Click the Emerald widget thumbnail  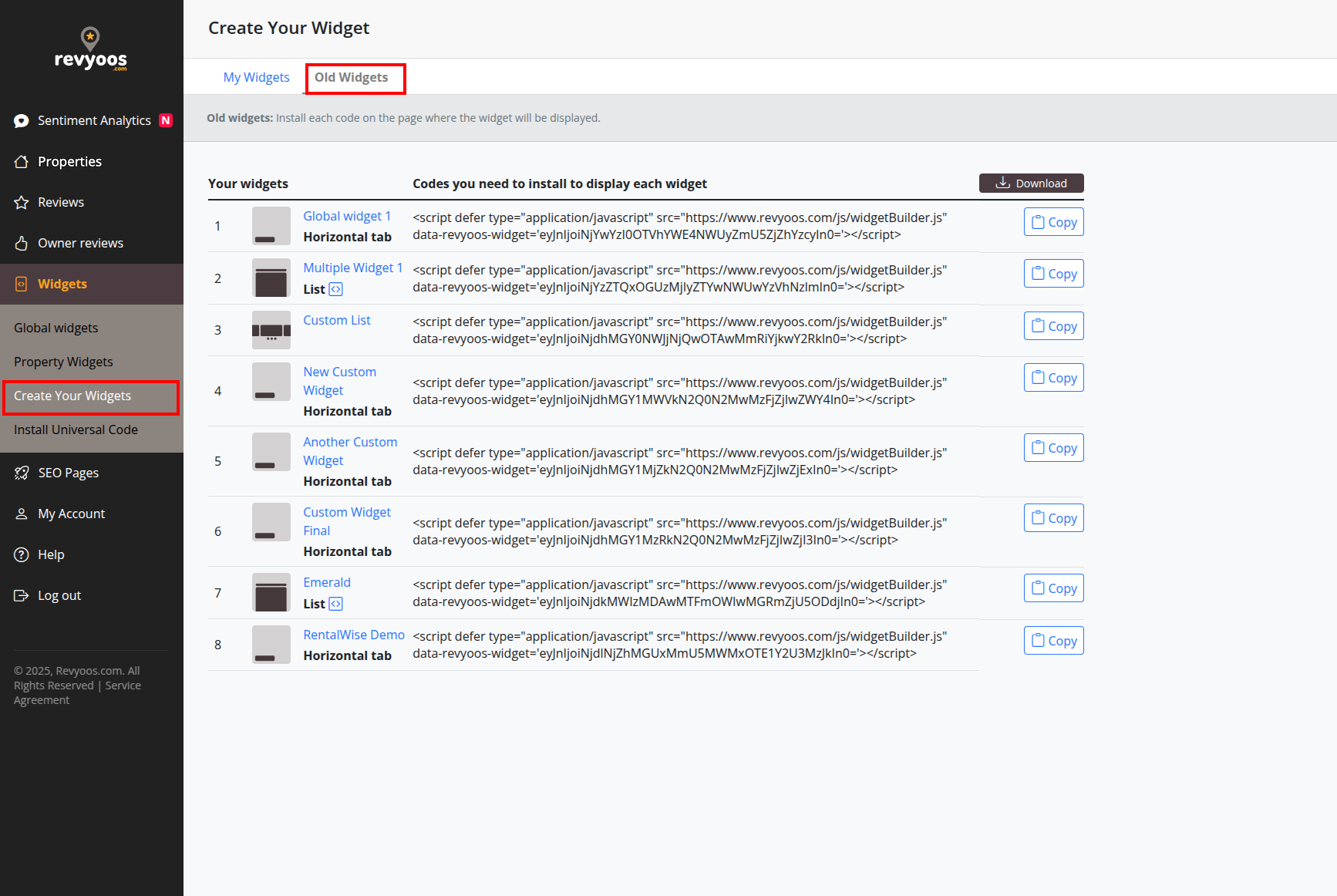click(271, 592)
